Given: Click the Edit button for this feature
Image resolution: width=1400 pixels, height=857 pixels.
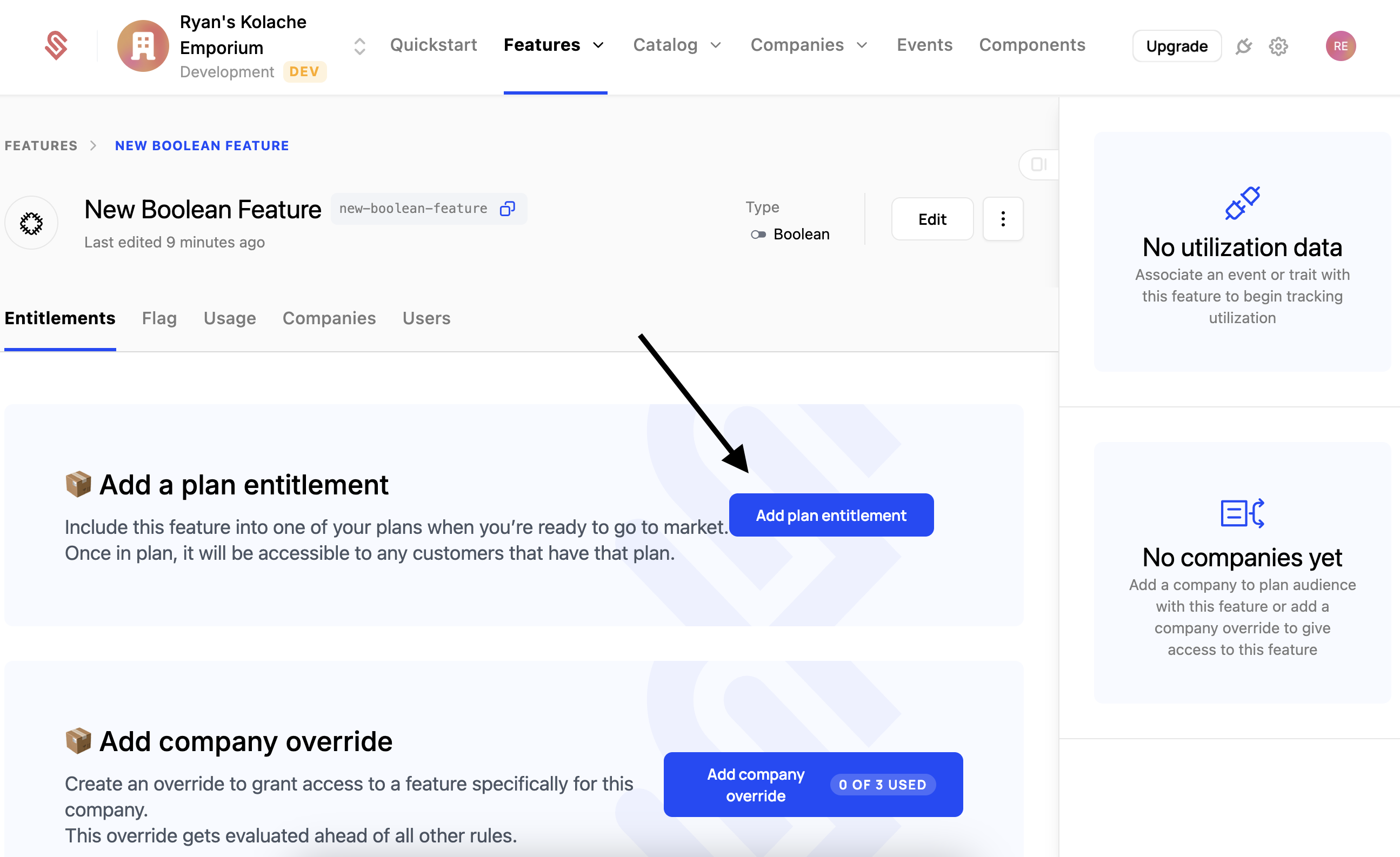Looking at the screenshot, I should 932,219.
